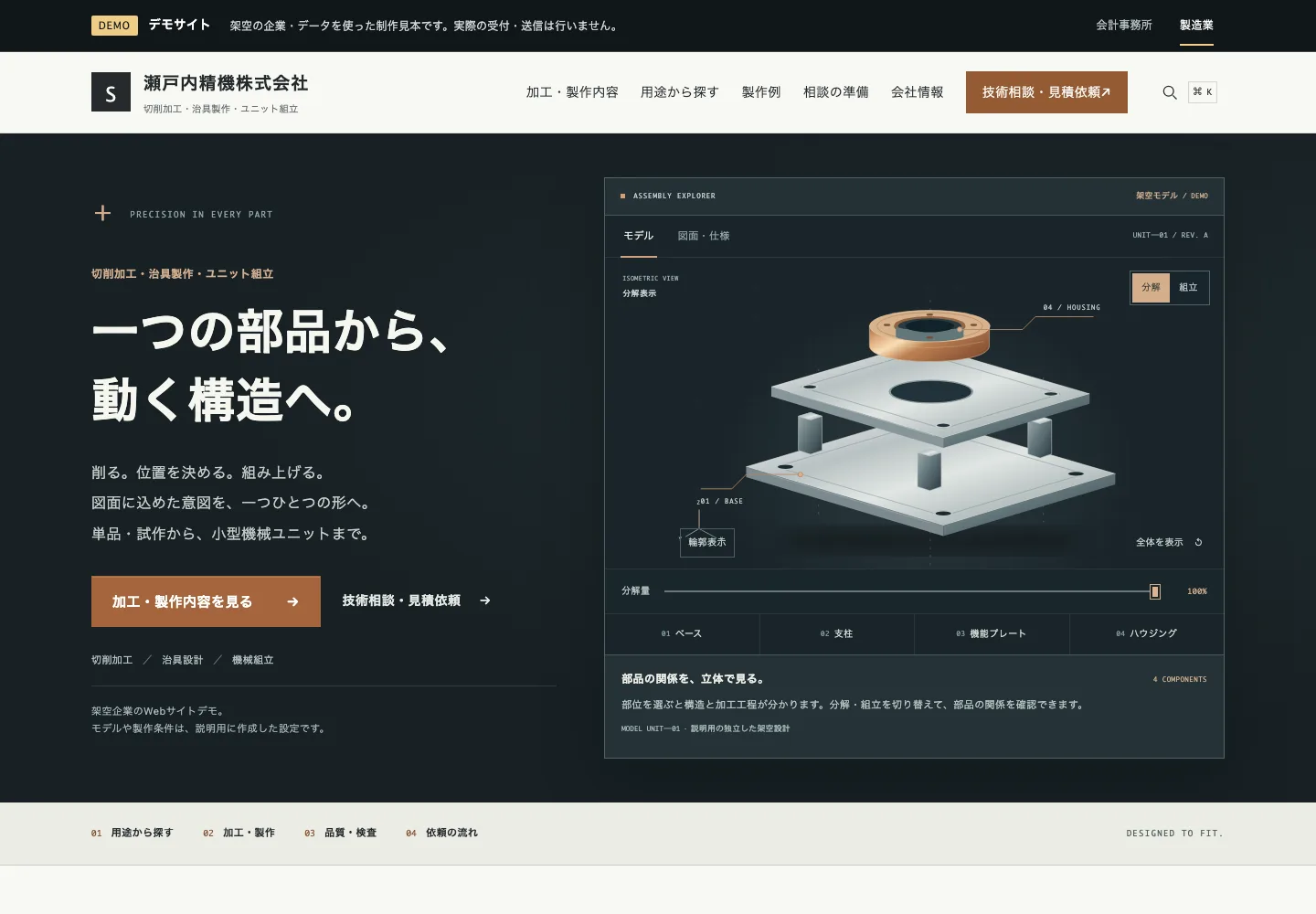Click the 加工・製作内容を見る hero button
Viewport: 1316px width, 914px height.
click(206, 601)
